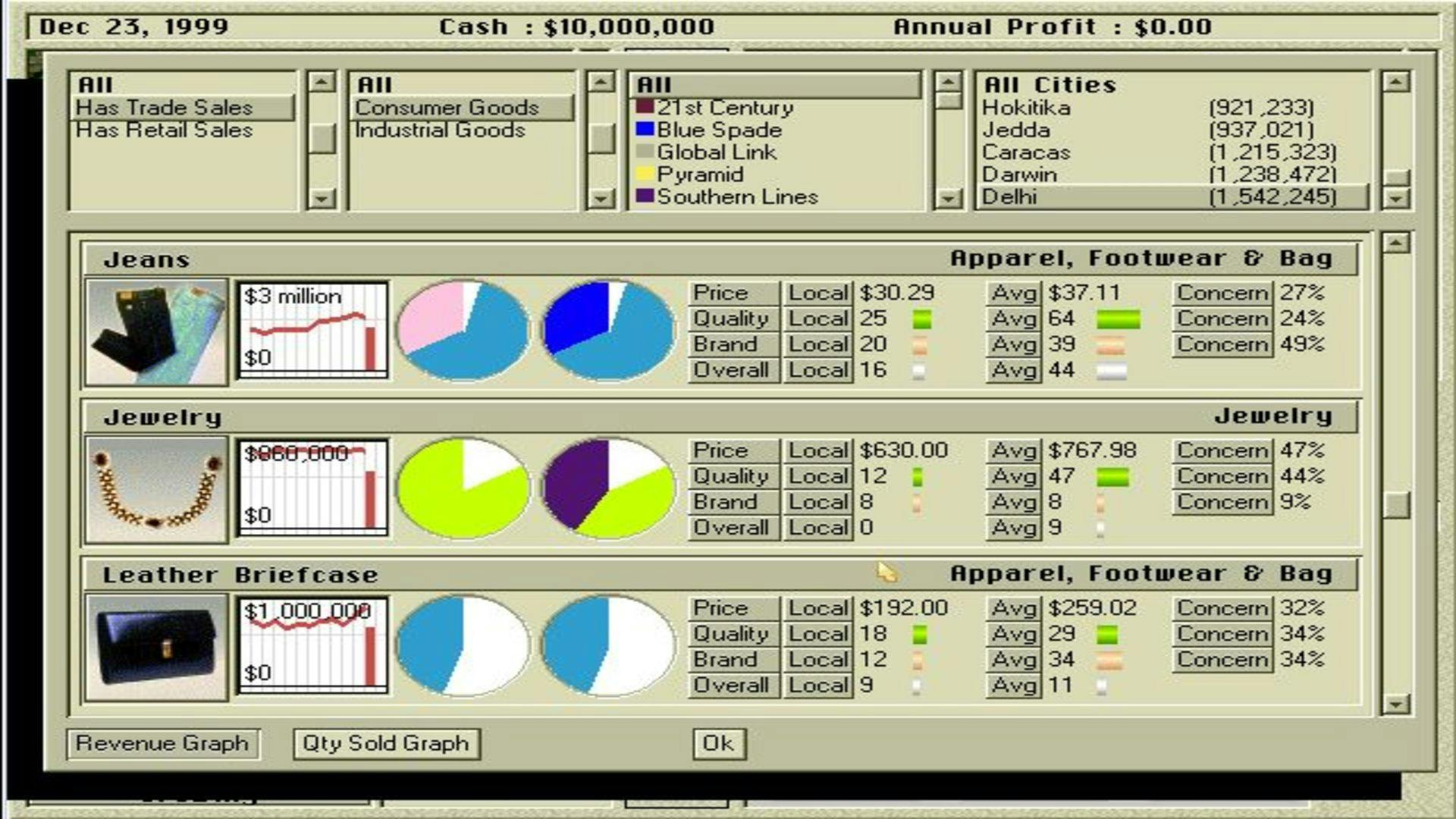
Task: Click the pink-and-blue Jeans pie chart
Action: tap(463, 331)
